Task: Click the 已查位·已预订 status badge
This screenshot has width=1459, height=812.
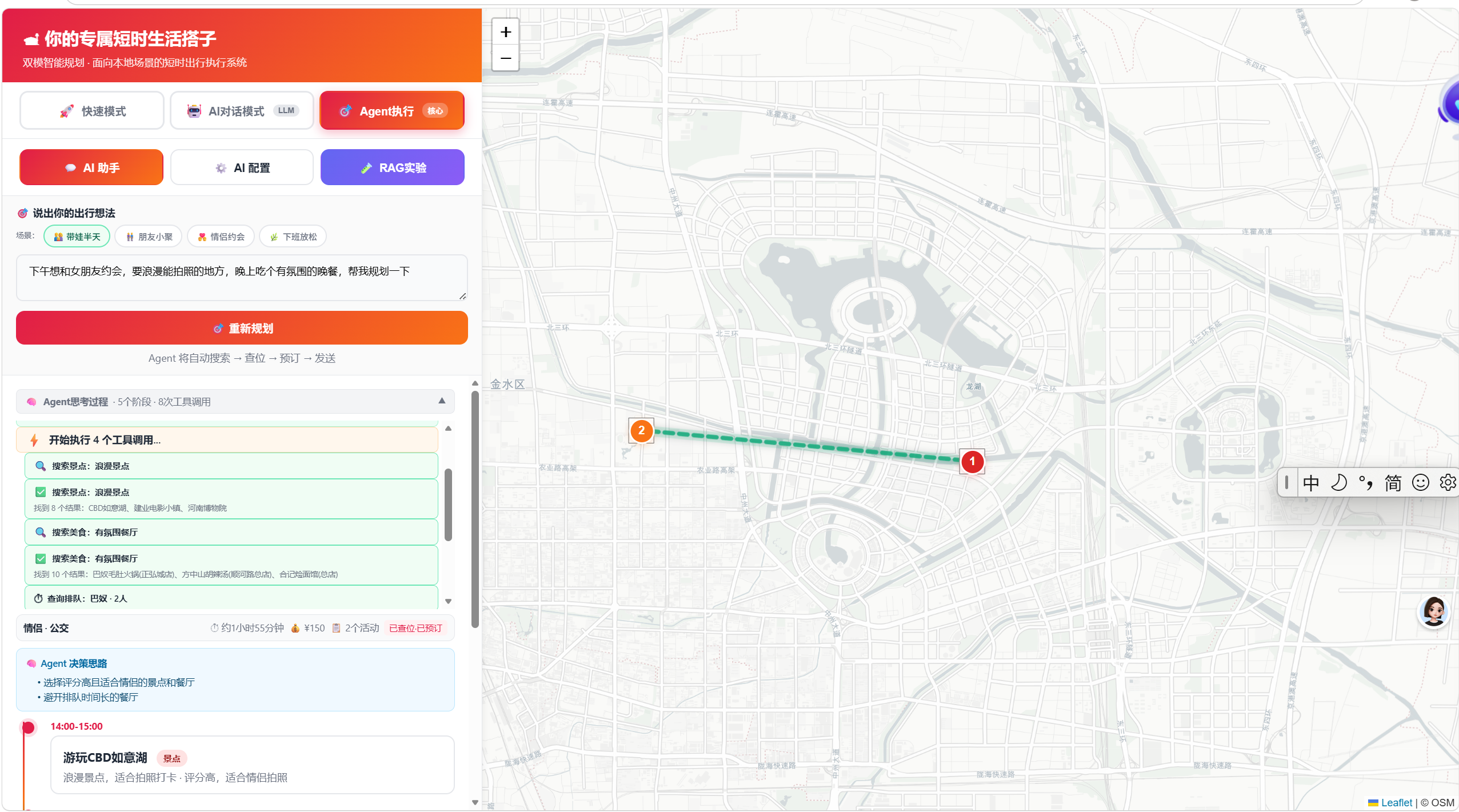Action: coord(415,628)
